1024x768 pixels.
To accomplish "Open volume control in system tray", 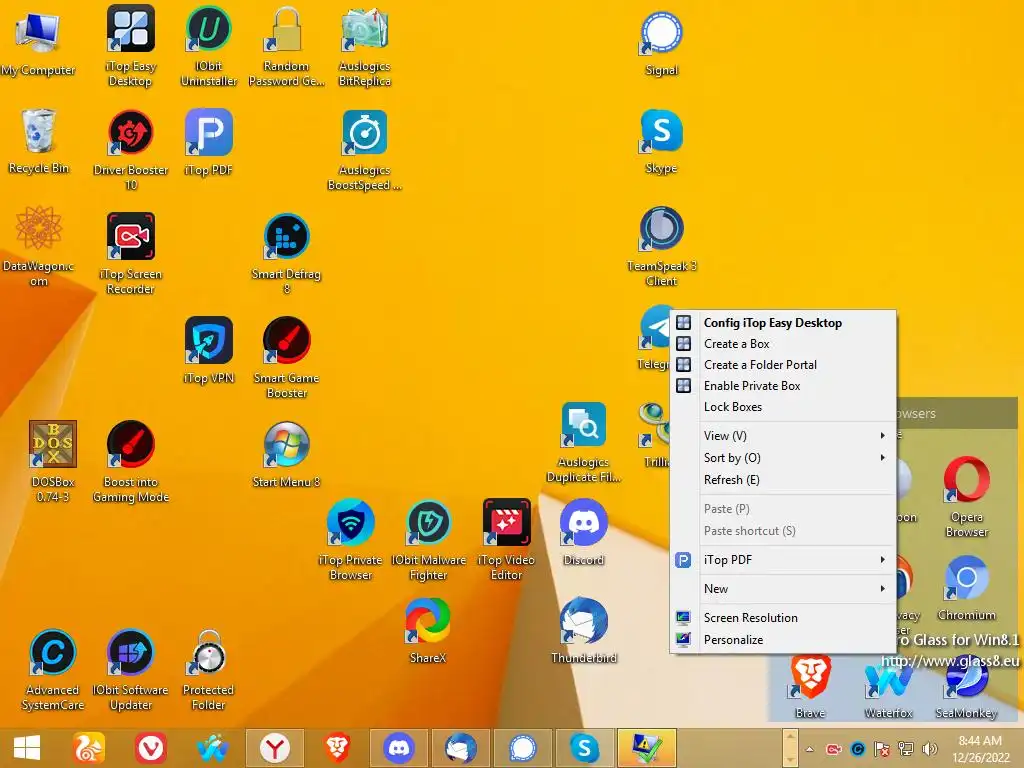I will click(x=929, y=749).
